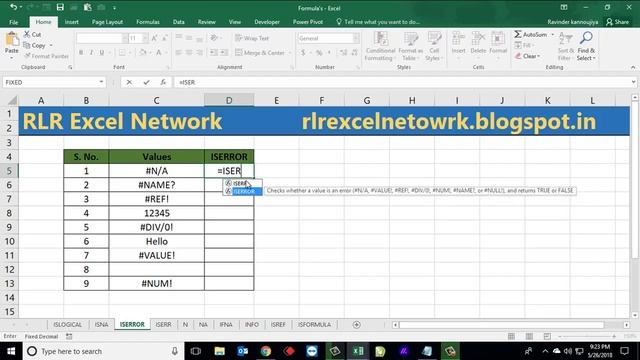Click the Clear eraser icon
Image resolution: width=640 pixels, height=360 pixels.
pos(518,56)
